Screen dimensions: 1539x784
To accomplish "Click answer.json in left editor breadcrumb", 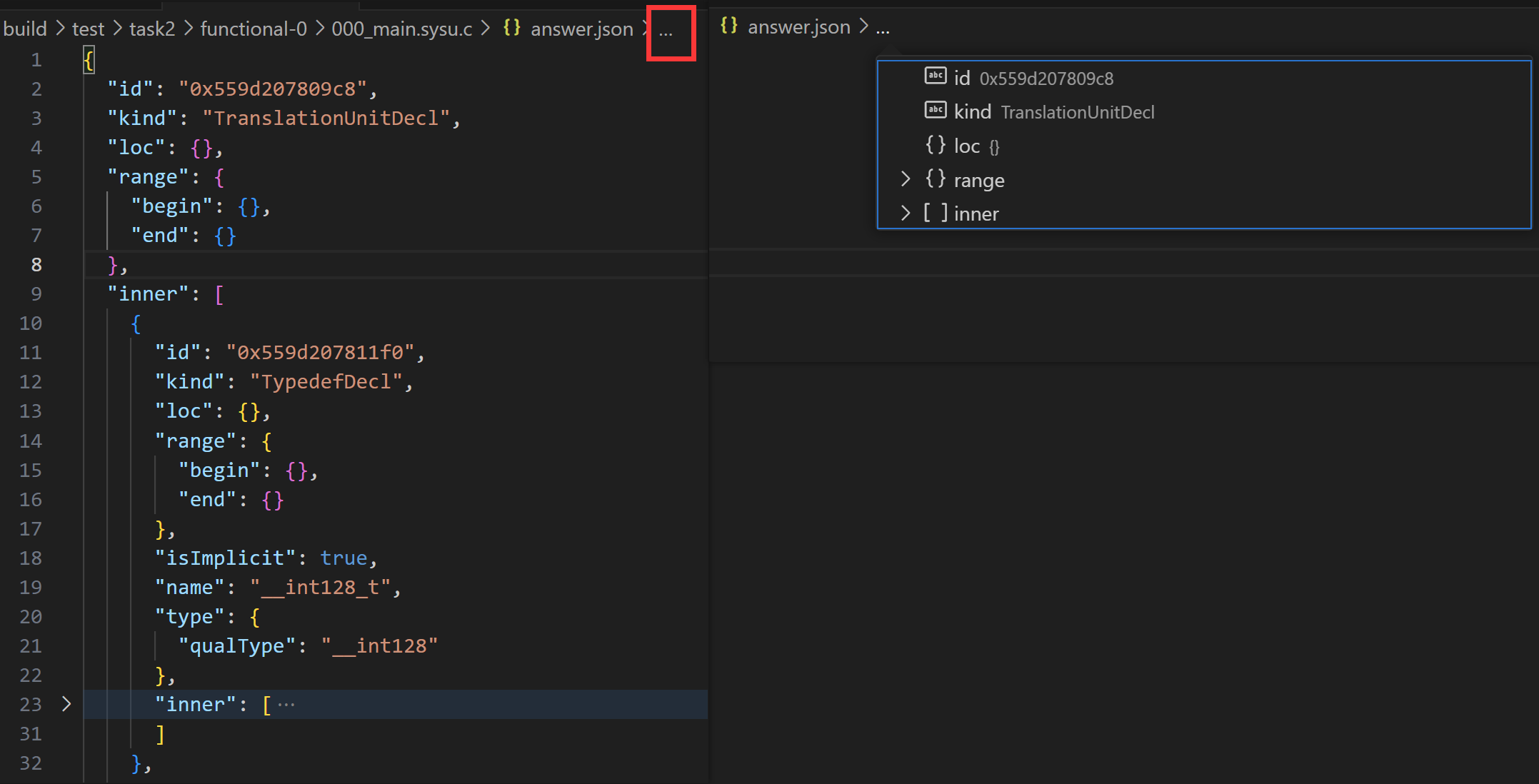I will tap(581, 29).
